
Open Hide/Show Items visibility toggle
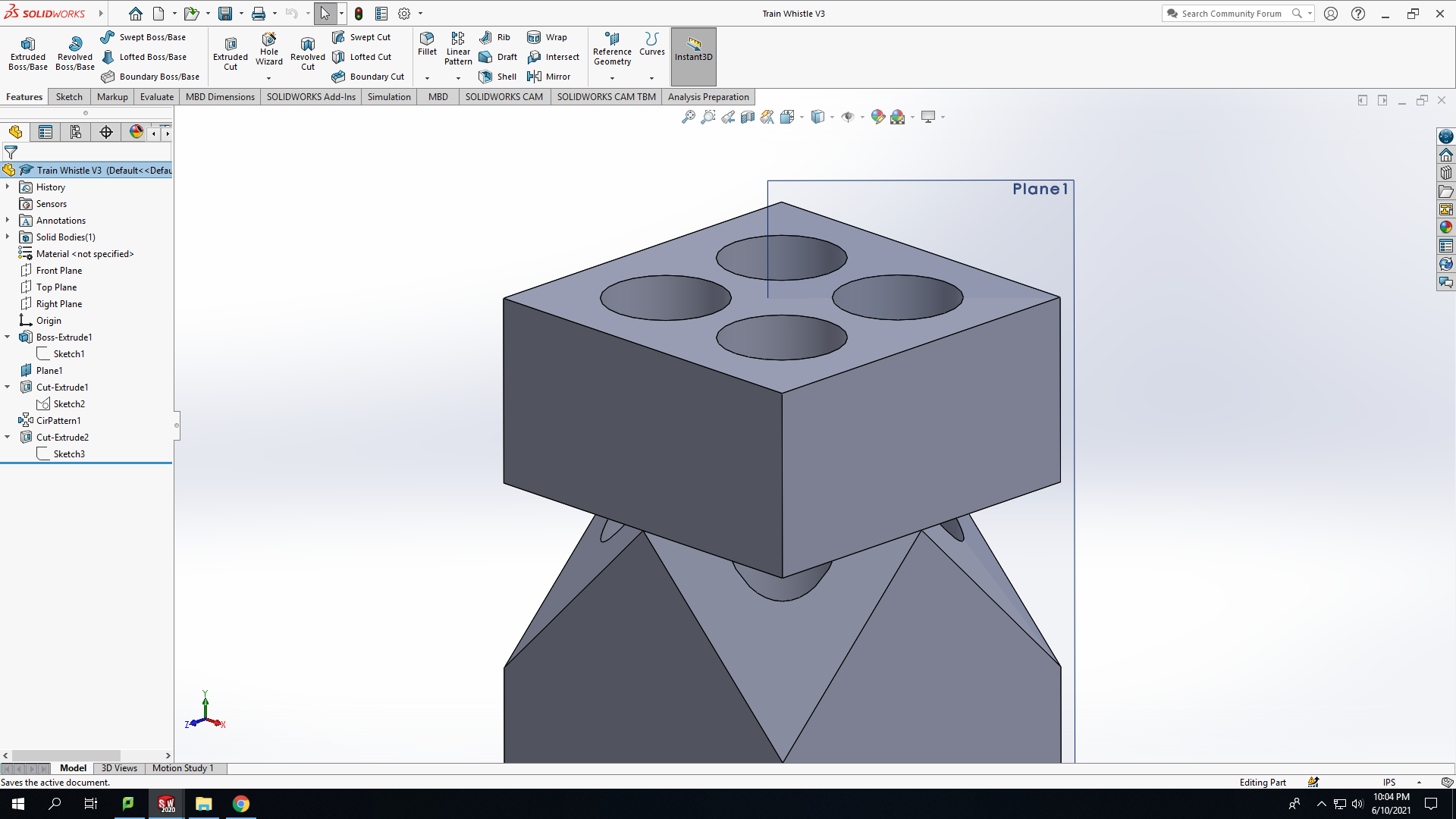coord(848,117)
